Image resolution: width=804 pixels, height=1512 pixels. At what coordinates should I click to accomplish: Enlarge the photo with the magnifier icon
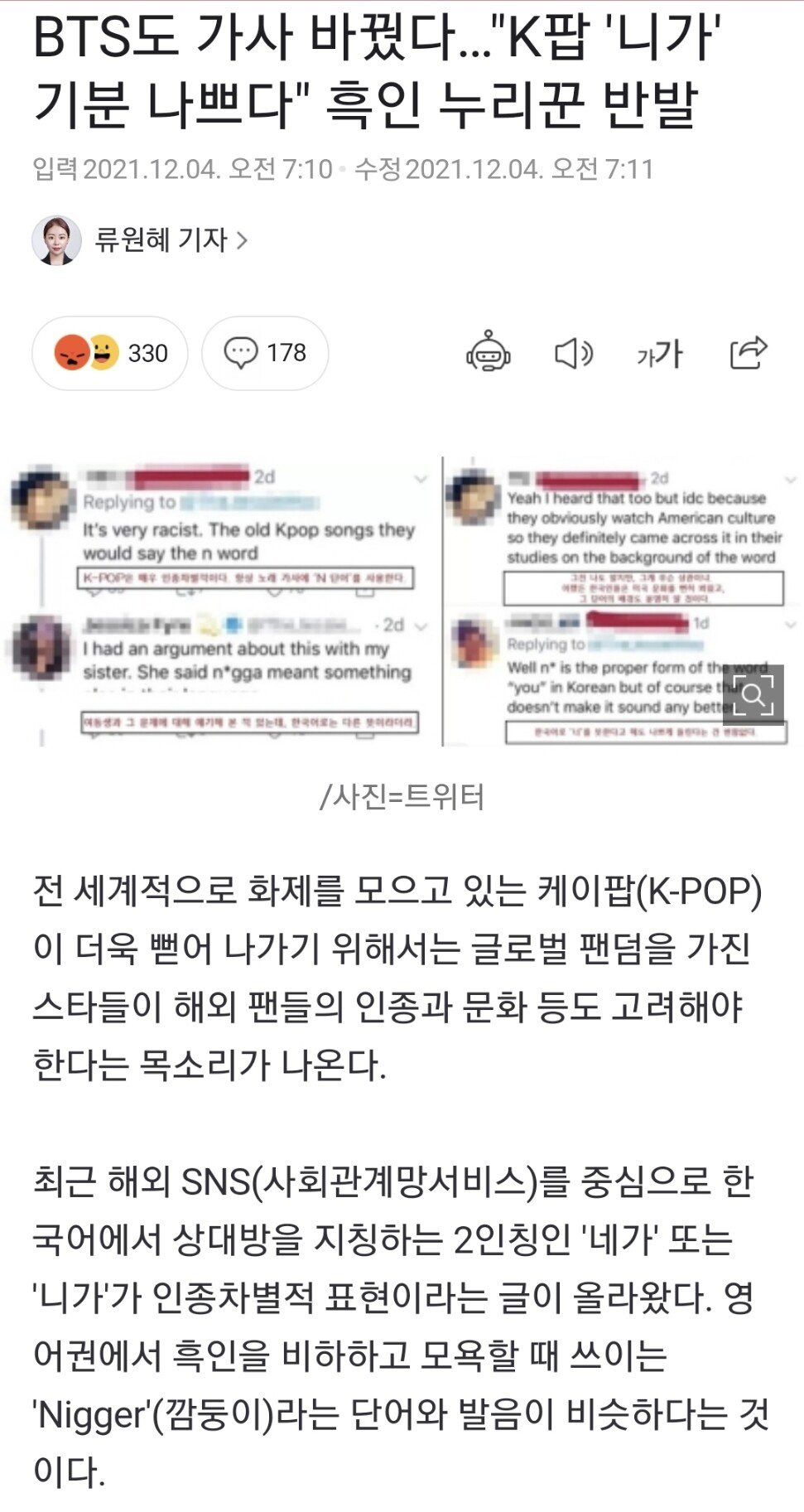point(753,694)
